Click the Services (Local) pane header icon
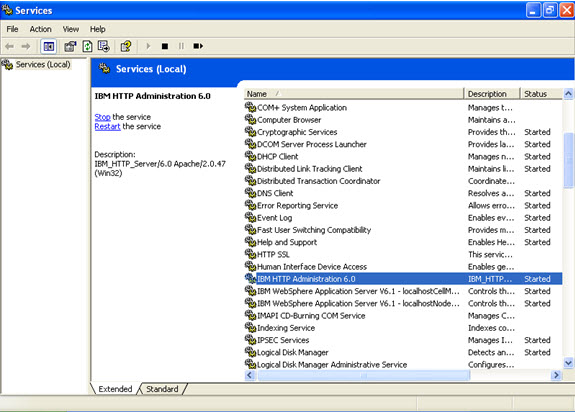The height and width of the screenshot is (412, 575). 104,69
